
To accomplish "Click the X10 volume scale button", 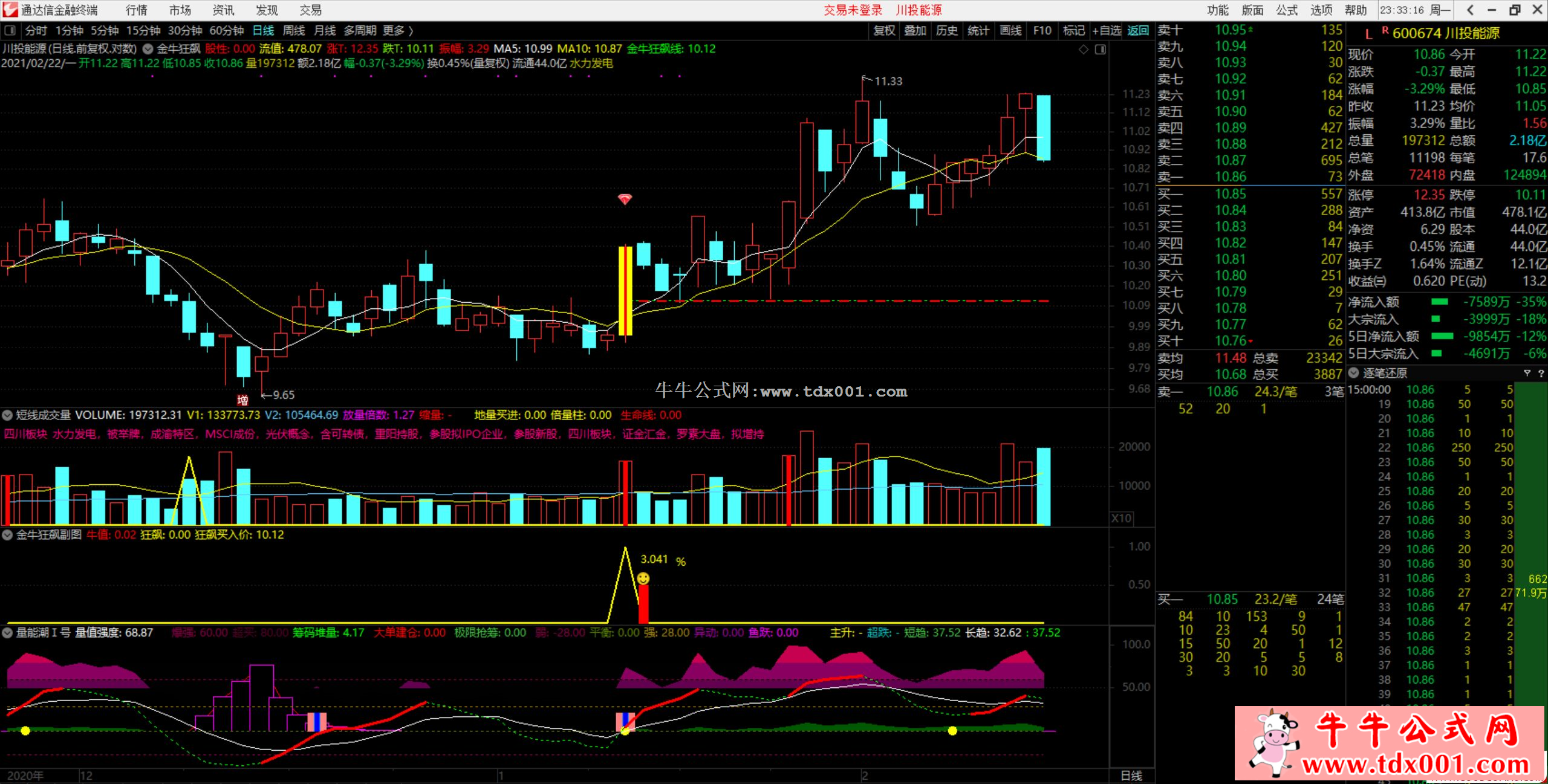I will tap(1121, 518).
